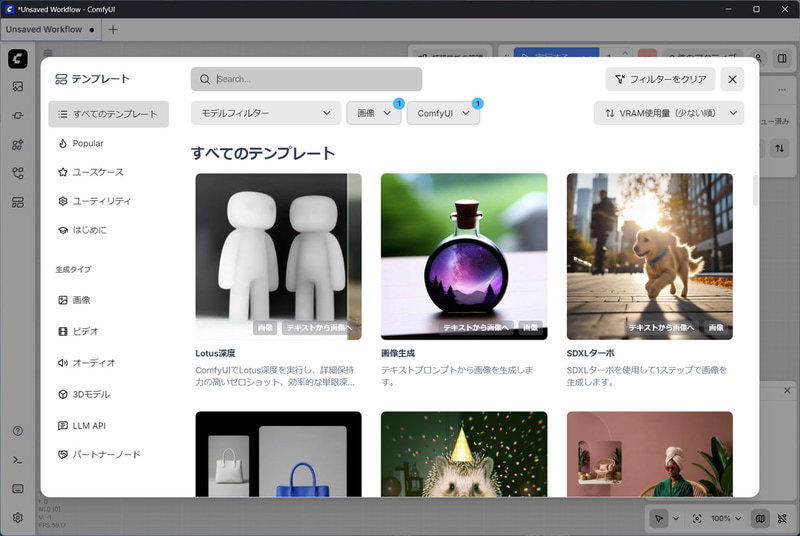Filter by 3Dモデル generation type
This screenshot has height=536, width=800.
pyautogui.click(x=109, y=394)
